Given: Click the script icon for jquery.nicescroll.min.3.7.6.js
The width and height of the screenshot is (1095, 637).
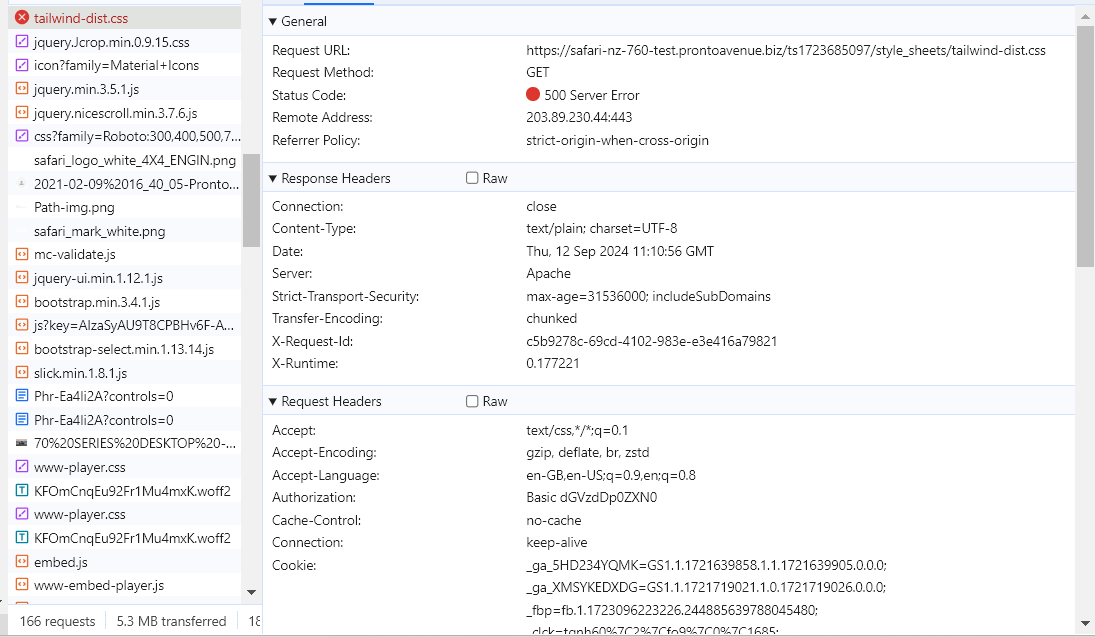Looking at the screenshot, I should tap(22, 112).
